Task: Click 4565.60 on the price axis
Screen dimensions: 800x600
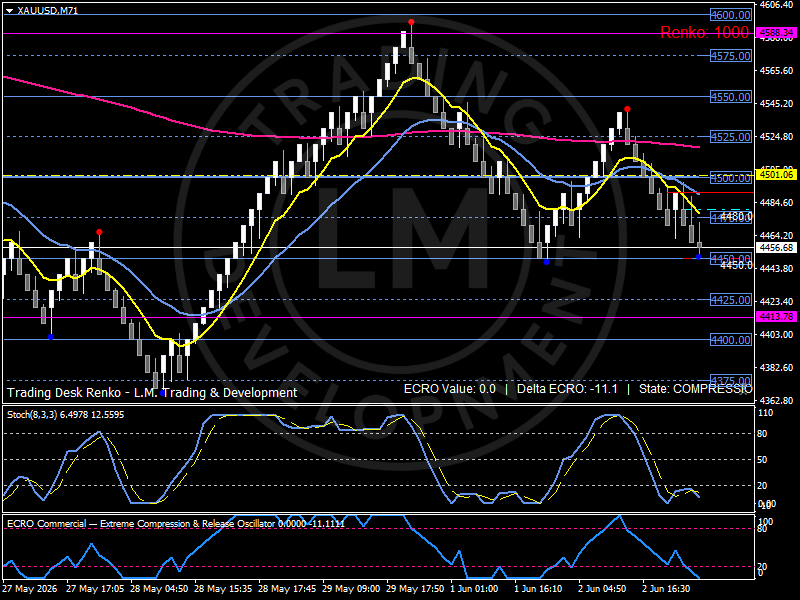Action: 777,70
